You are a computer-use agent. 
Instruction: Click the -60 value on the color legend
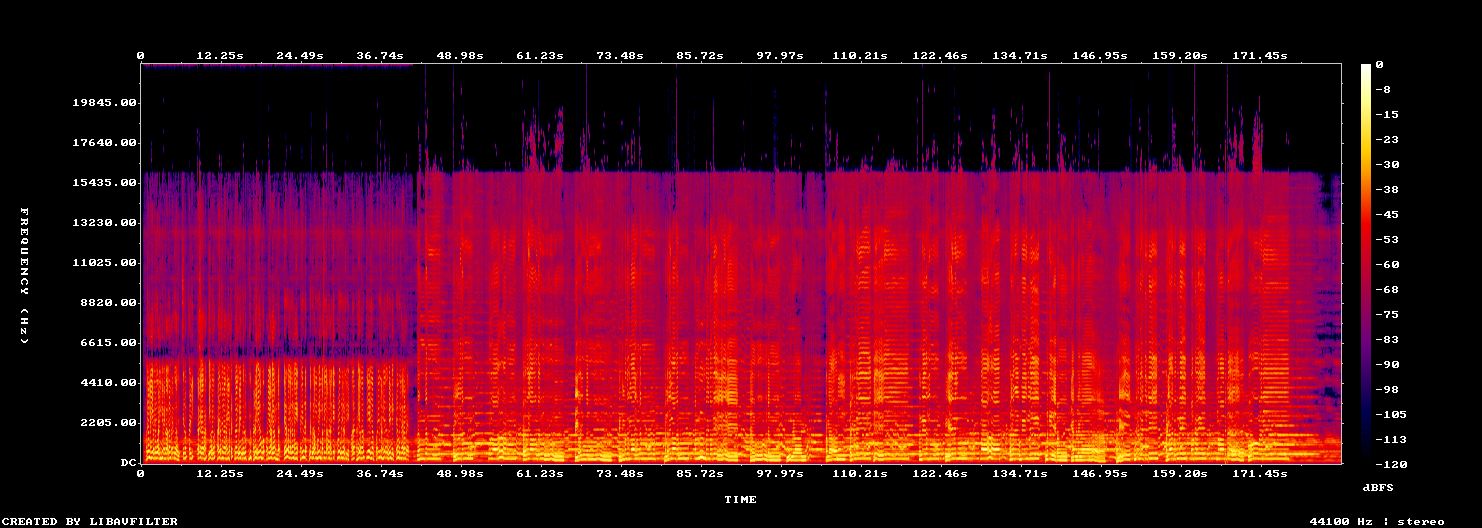pyautogui.click(x=1386, y=264)
